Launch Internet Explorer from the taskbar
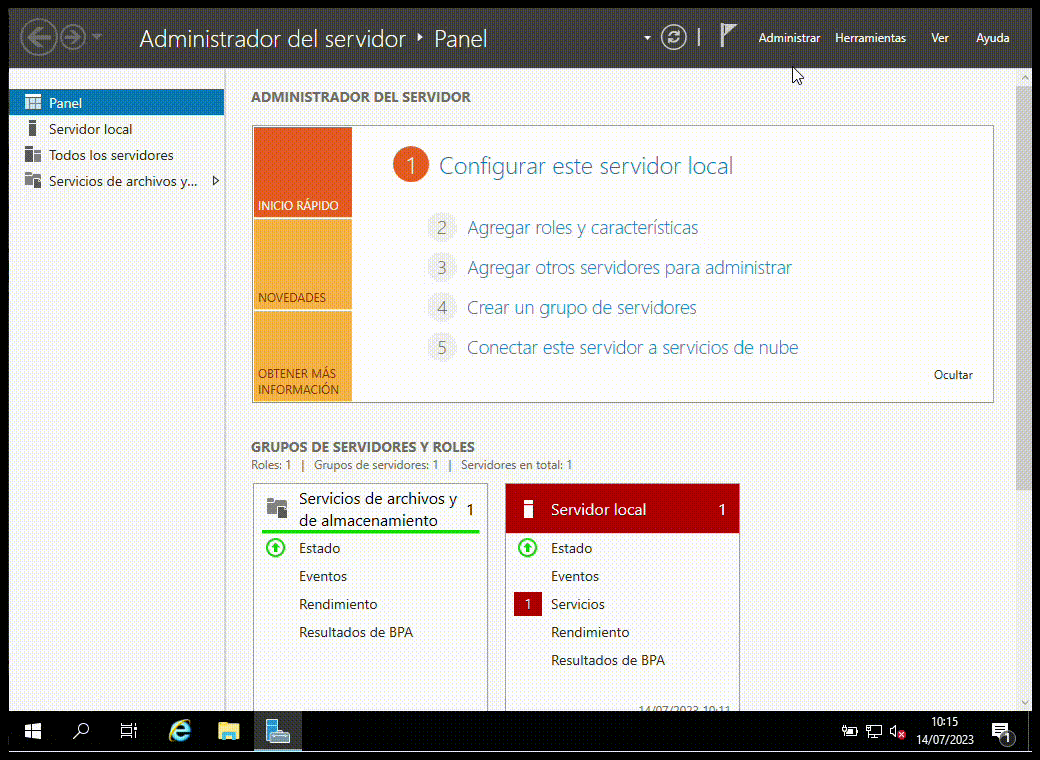The image size is (1040, 760). [x=180, y=731]
